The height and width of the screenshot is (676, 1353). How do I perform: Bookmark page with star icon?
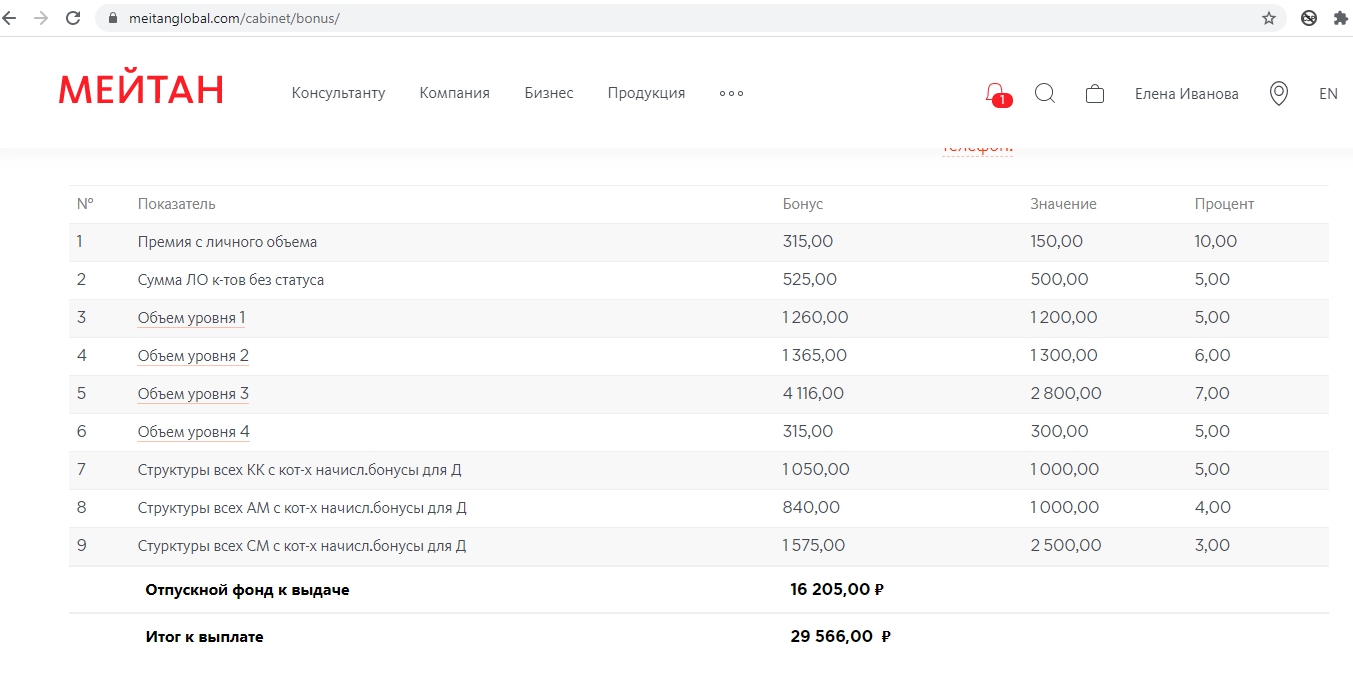tap(1269, 18)
